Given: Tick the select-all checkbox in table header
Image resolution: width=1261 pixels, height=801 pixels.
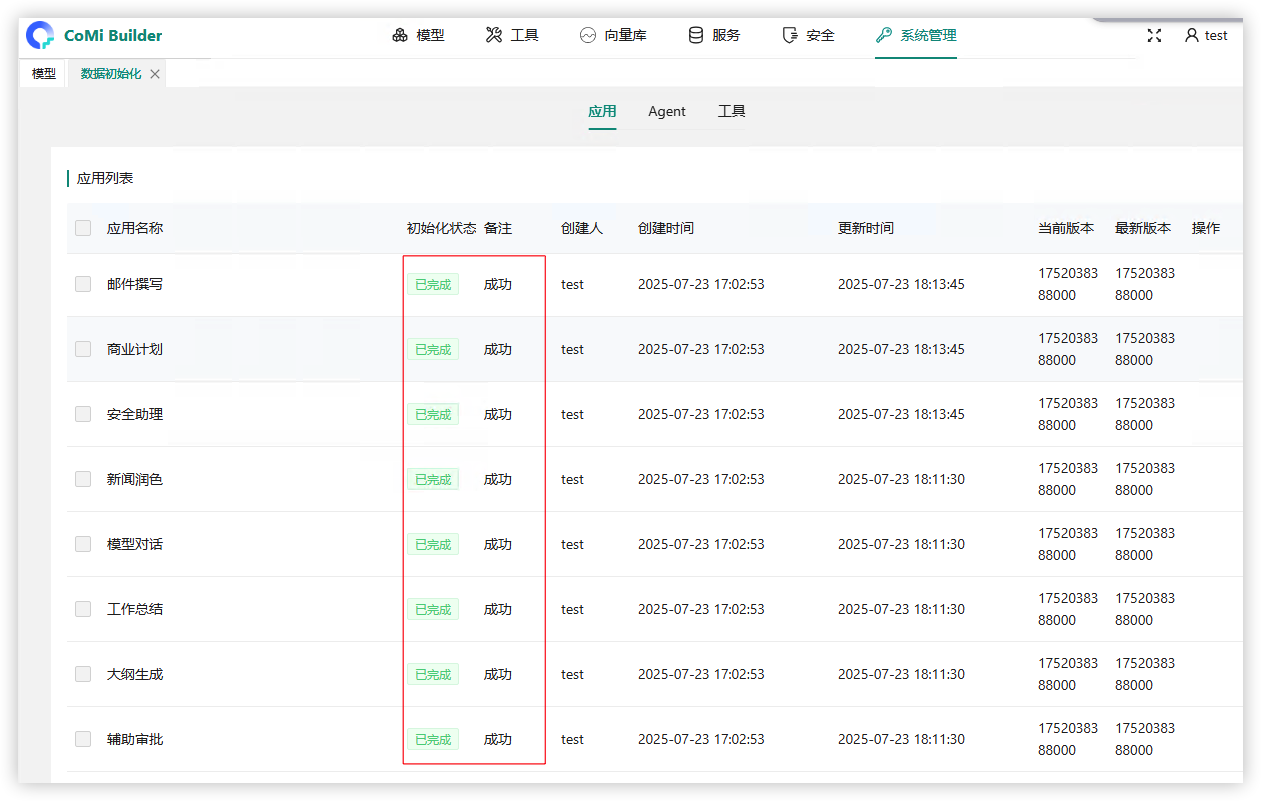Looking at the screenshot, I should click(83, 228).
